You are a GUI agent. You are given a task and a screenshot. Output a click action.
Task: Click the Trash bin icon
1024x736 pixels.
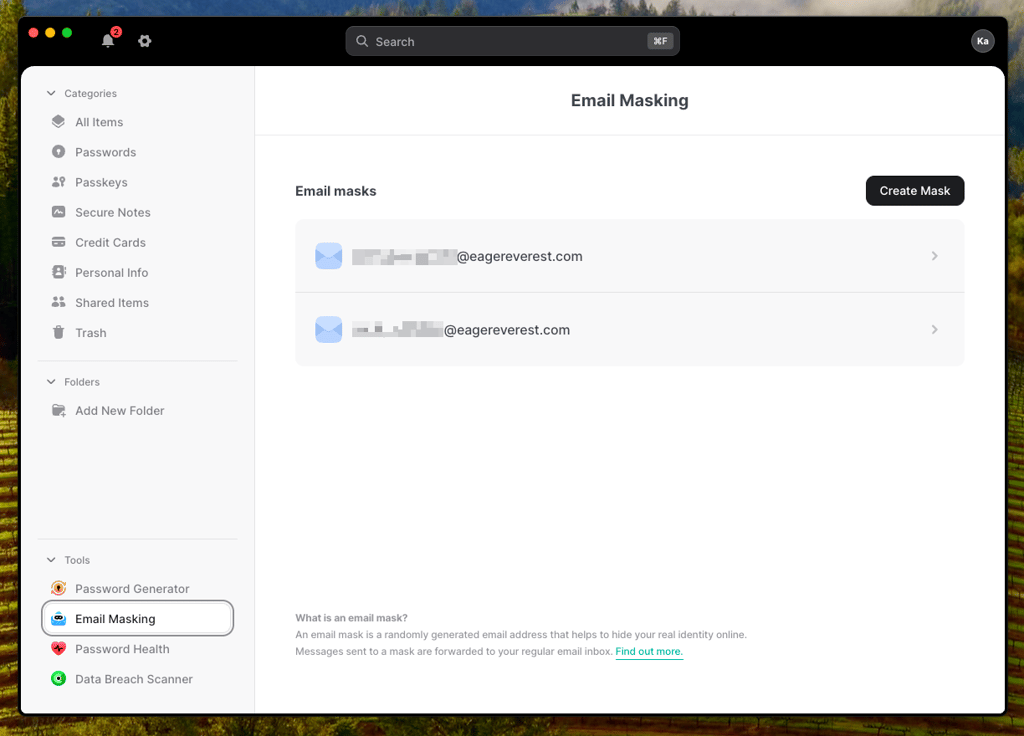59,332
